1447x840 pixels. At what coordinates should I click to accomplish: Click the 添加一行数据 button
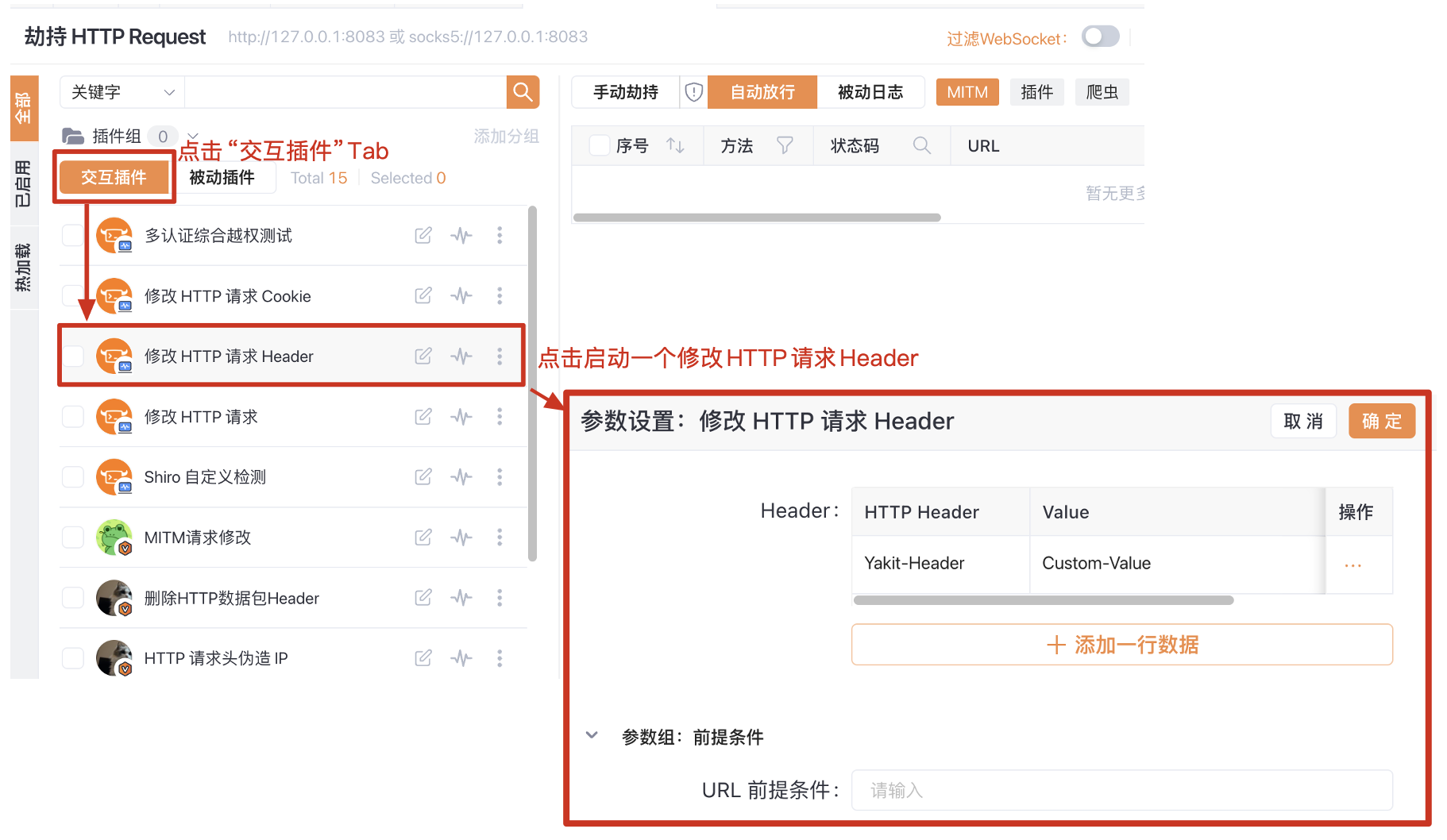point(1122,644)
